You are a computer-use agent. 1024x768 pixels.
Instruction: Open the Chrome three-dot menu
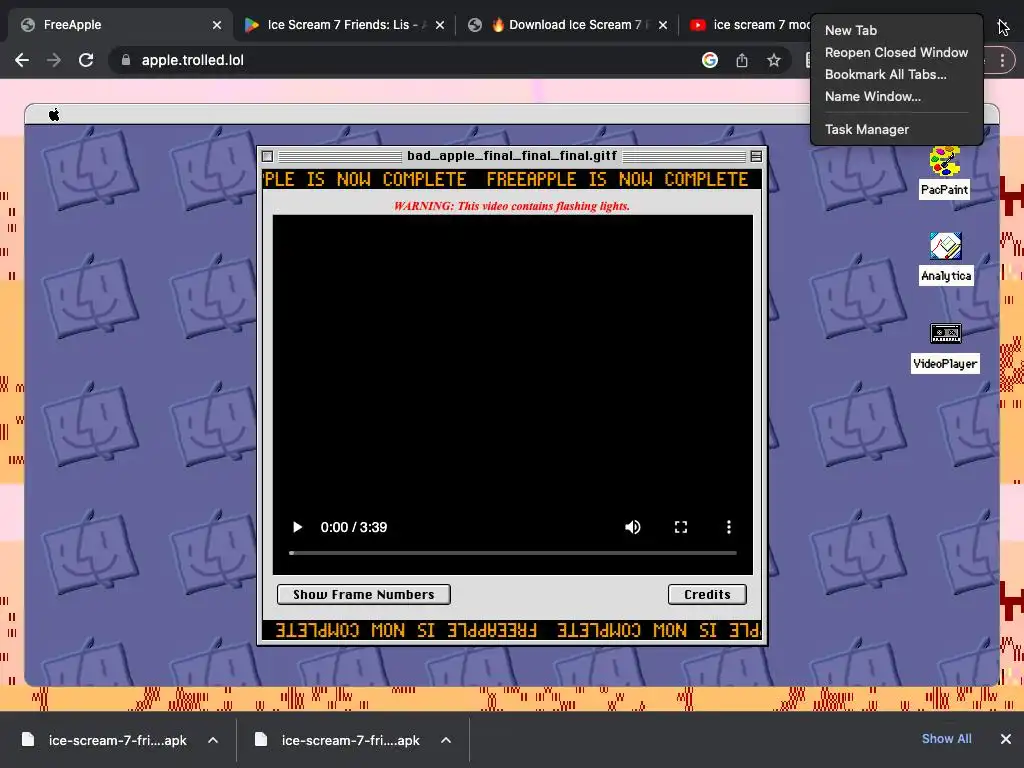[1002, 60]
